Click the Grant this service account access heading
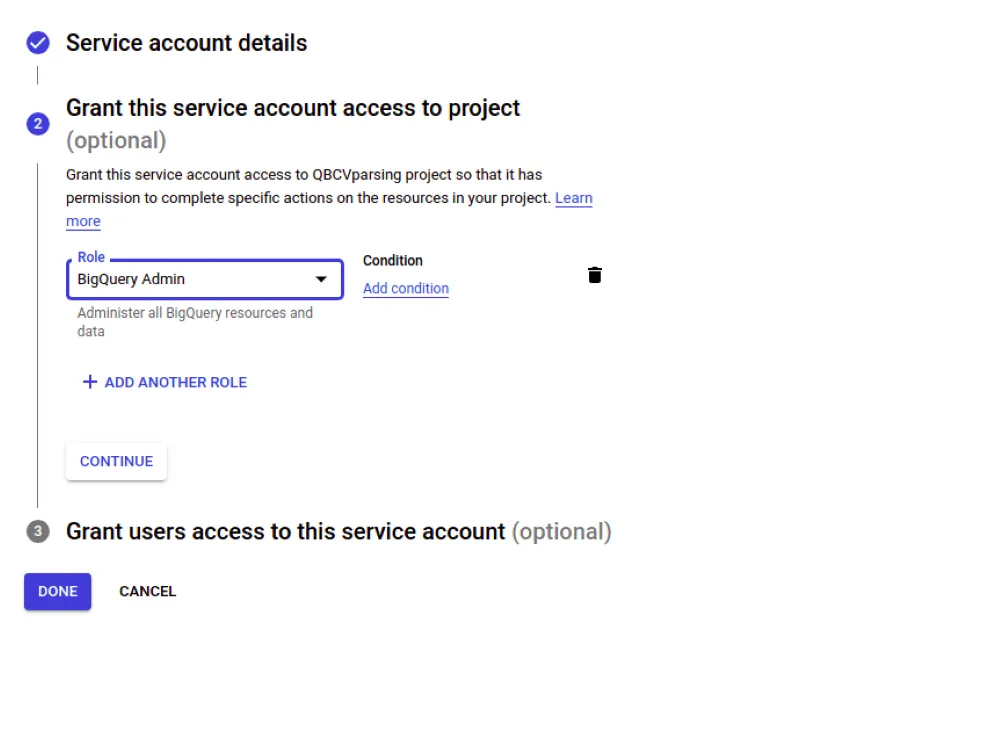1000x737 pixels. 293,124
